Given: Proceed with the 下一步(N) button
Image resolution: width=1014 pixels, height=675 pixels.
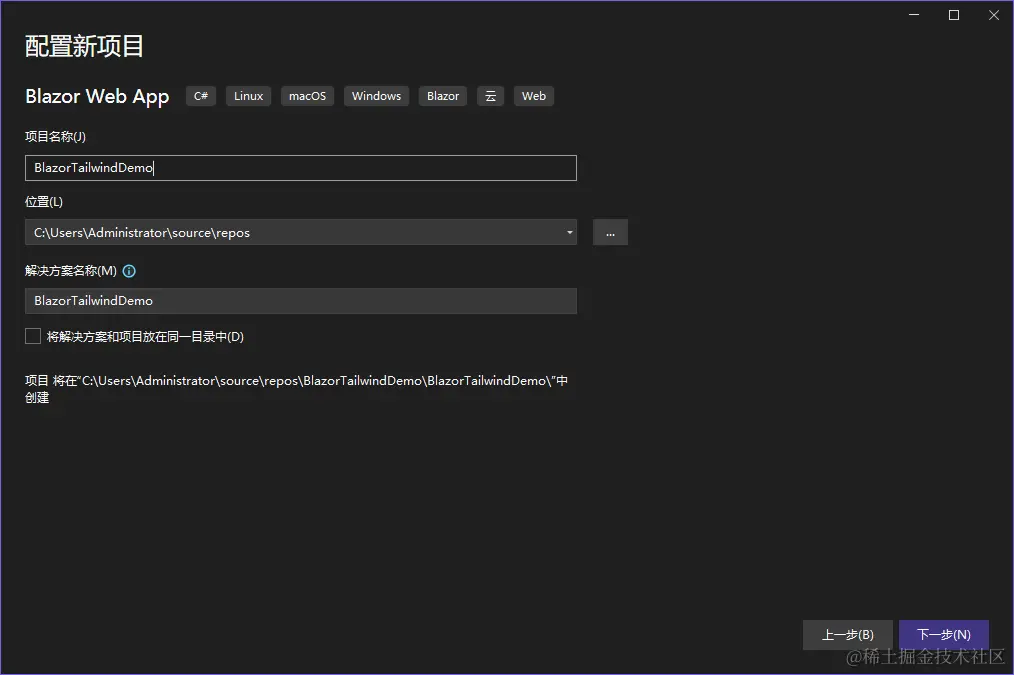Looking at the screenshot, I should tap(944, 634).
